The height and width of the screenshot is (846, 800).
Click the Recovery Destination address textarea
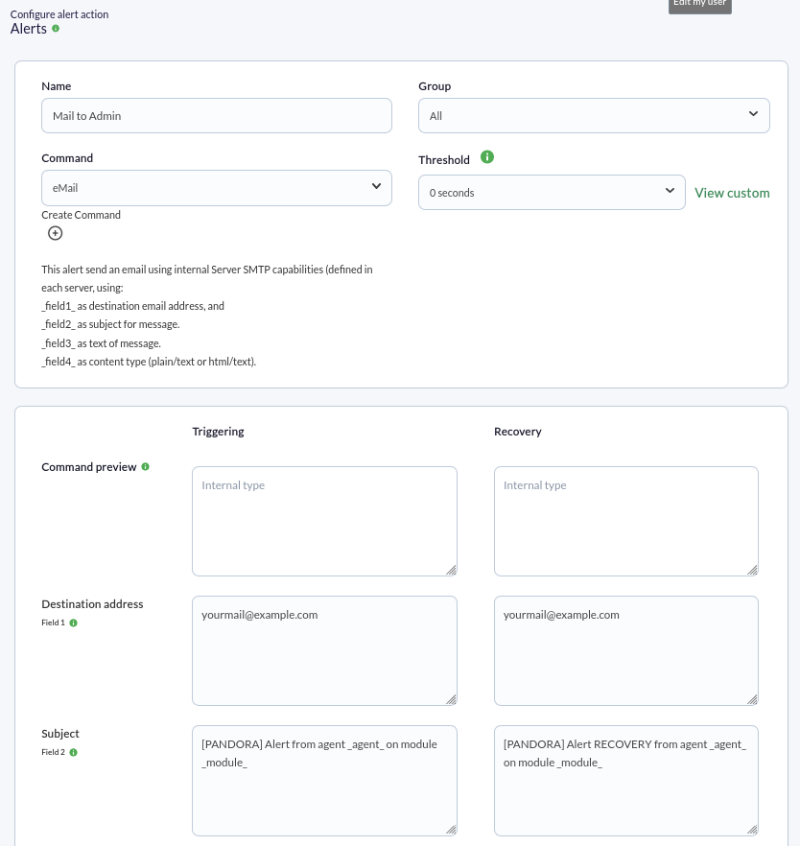click(626, 651)
